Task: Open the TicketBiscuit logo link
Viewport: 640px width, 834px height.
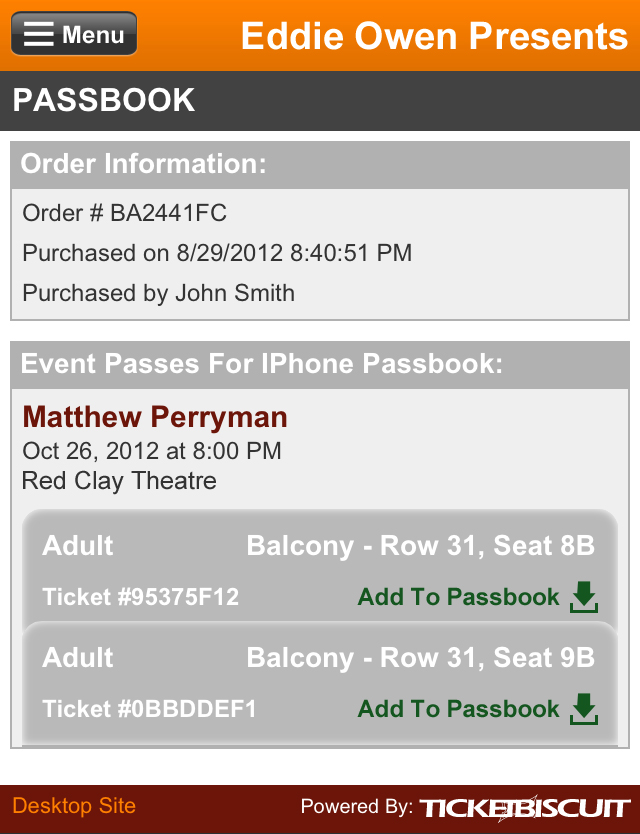Action: (524, 807)
